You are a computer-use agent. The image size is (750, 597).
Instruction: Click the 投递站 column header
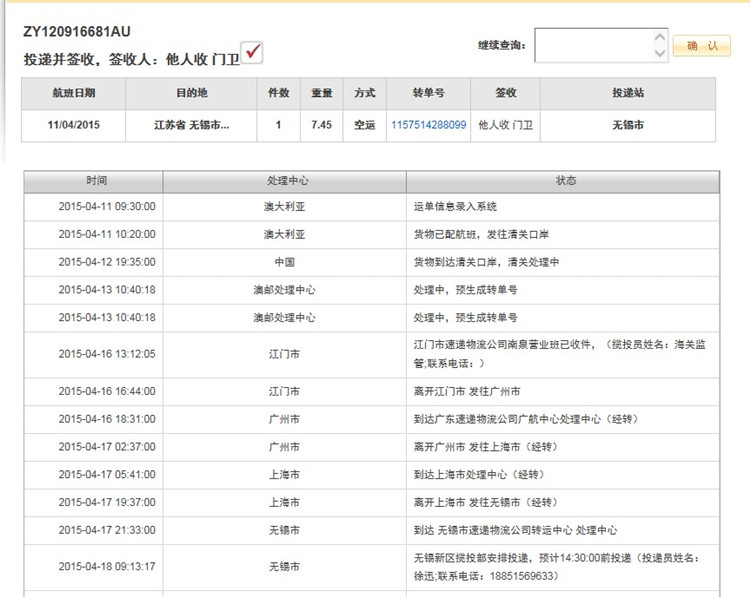click(628, 93)
